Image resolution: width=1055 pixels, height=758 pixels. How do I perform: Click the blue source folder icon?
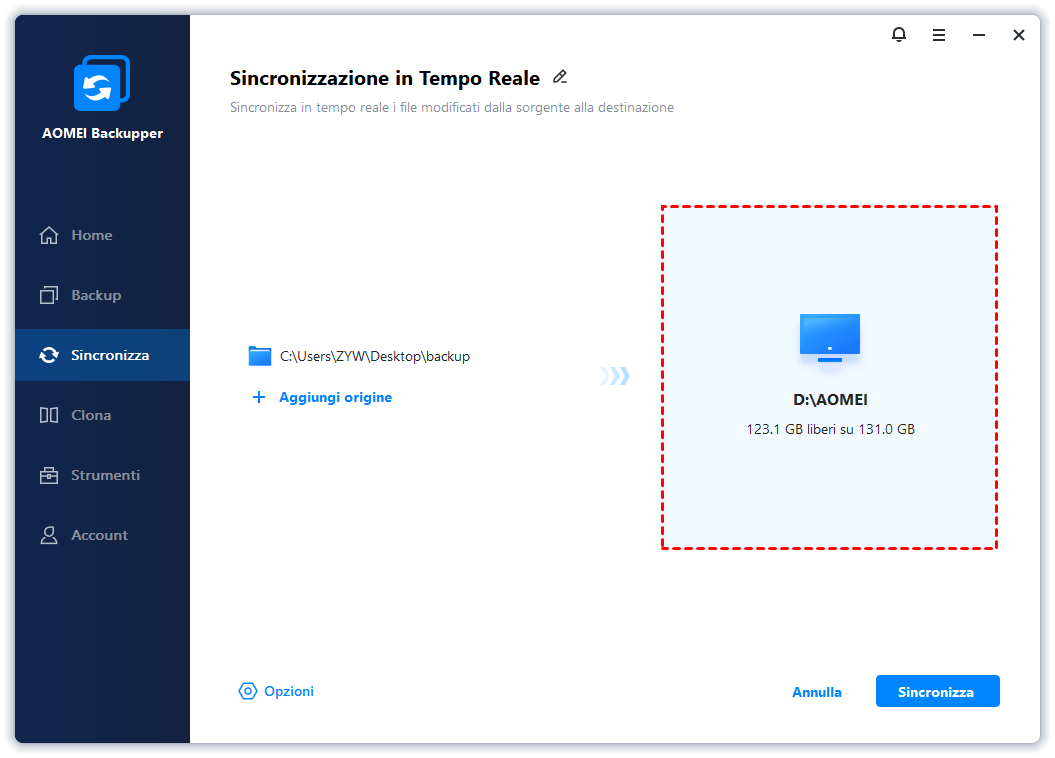pyautogui.click(x=260, y=356)
